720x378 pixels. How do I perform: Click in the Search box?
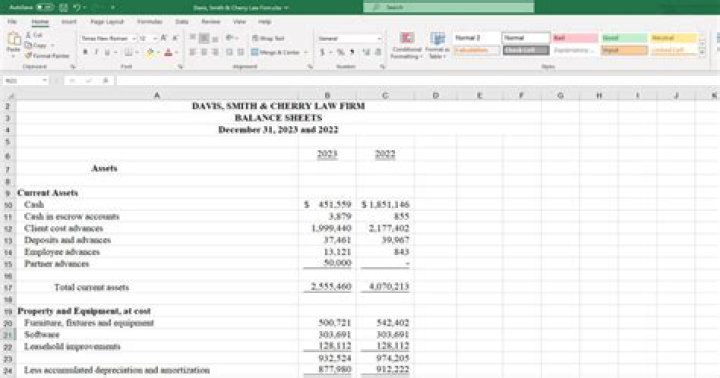point(449,7)
